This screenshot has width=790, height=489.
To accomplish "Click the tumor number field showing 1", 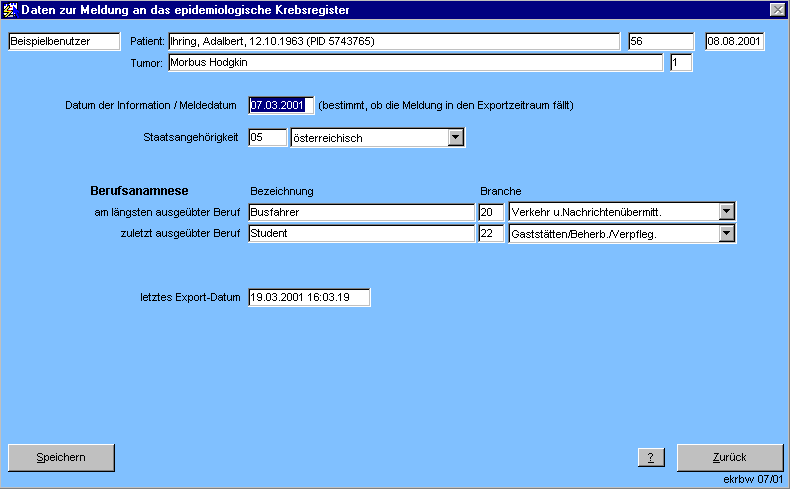I will 680,63.
